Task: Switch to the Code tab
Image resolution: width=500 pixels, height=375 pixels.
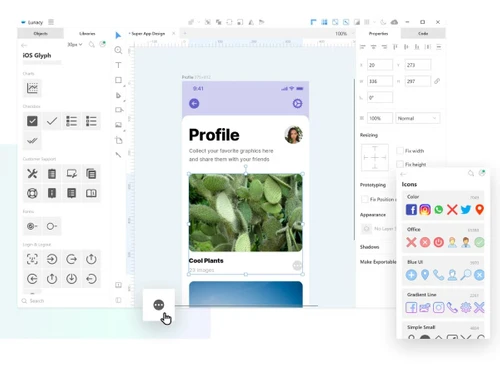Action: [423, 33]
